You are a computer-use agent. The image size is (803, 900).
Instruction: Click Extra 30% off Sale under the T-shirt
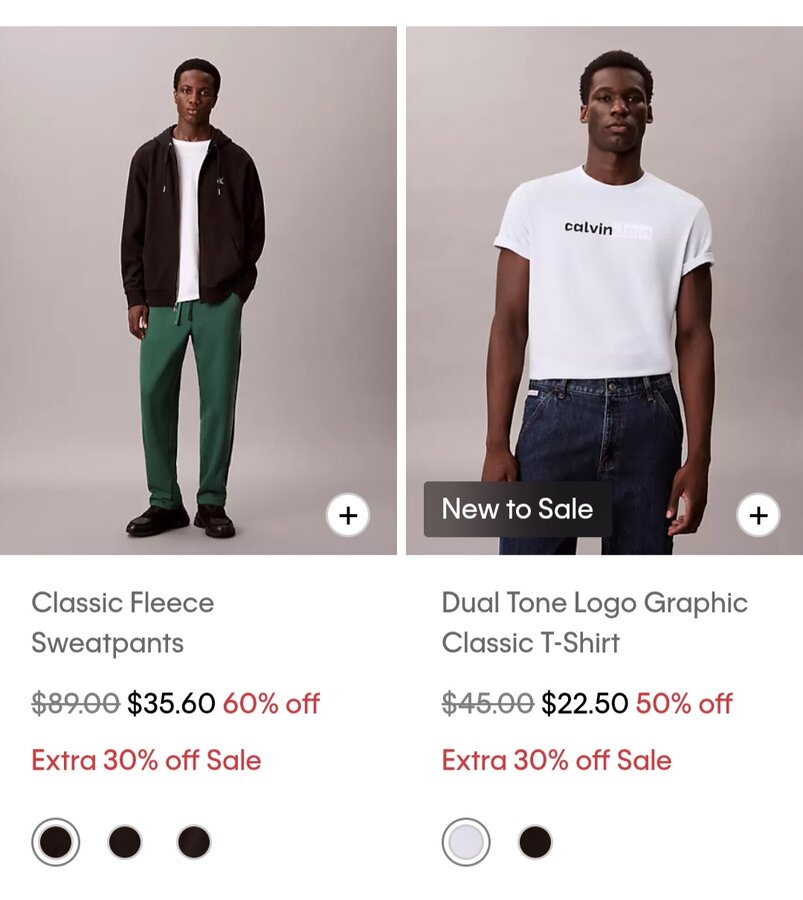tap(557, 760)
